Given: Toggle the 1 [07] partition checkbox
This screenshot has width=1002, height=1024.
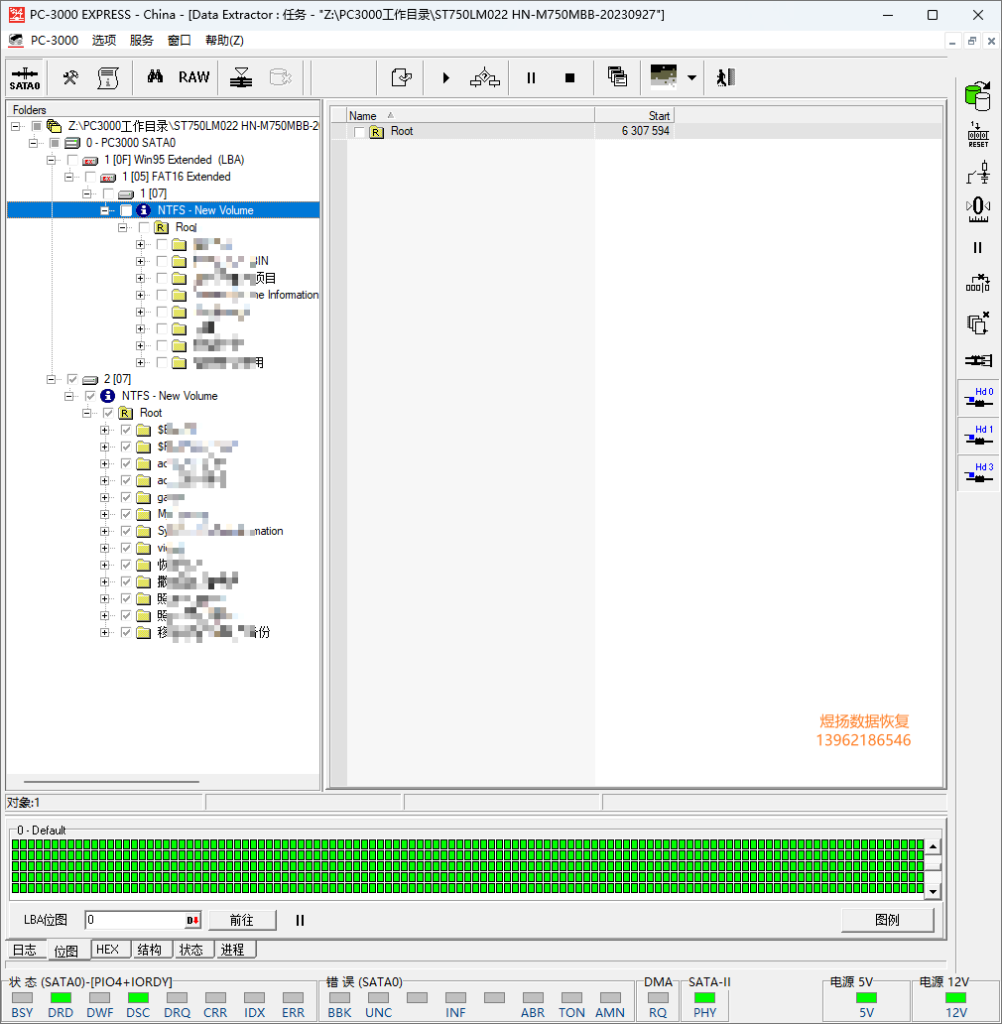Looking at the screenshot, I should click(x=108, y=194).
